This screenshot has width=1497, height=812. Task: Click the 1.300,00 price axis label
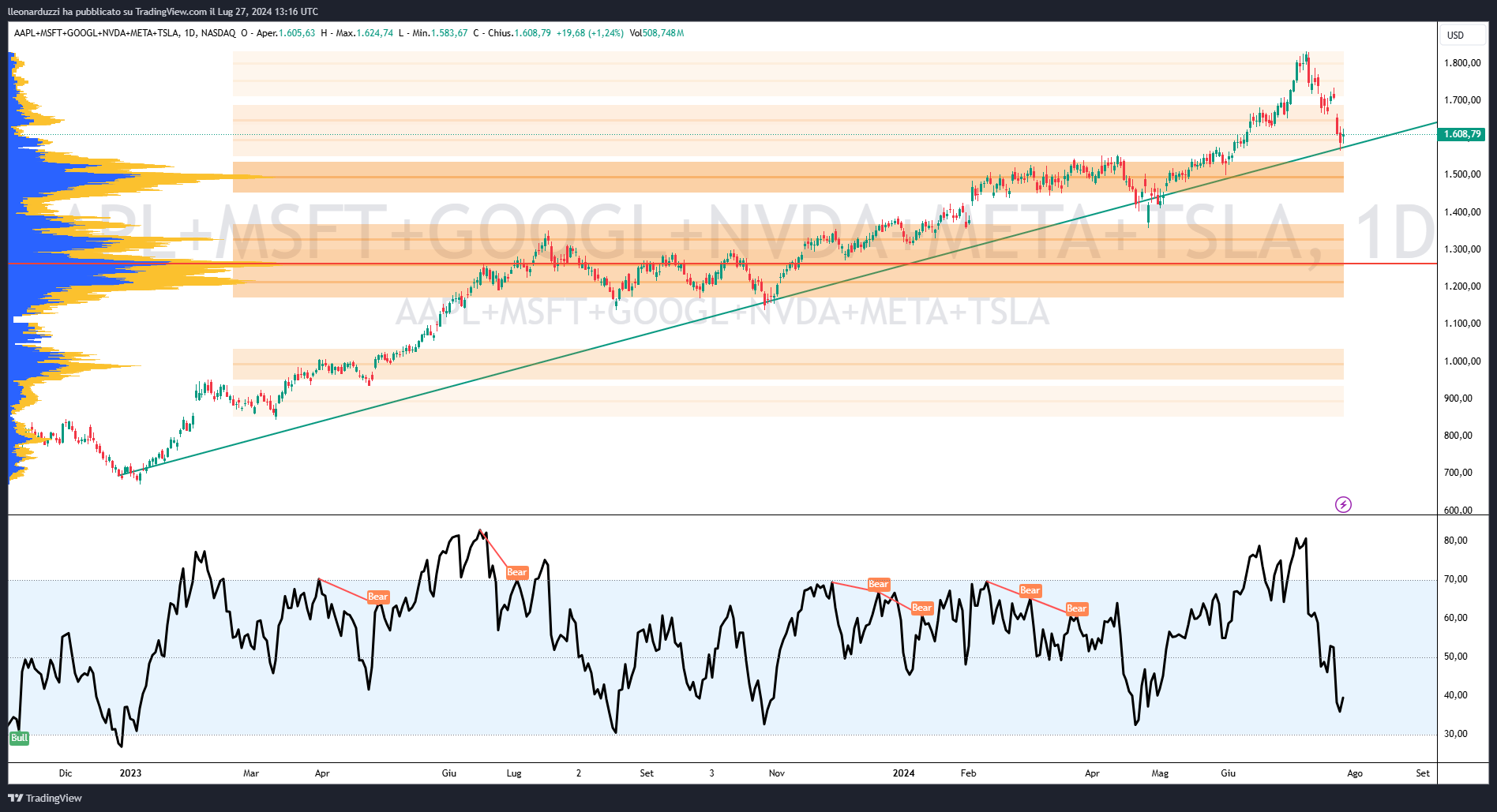click(1462, 249)
